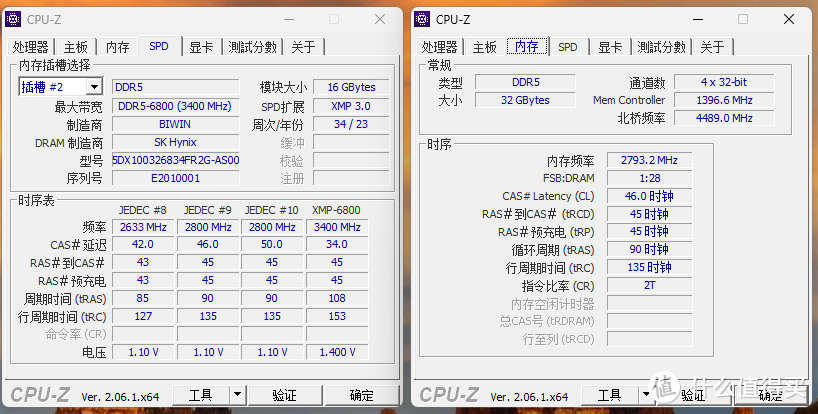Click the 确定 button in the left window
Screen dimensions: 818x414
[362, 395]
